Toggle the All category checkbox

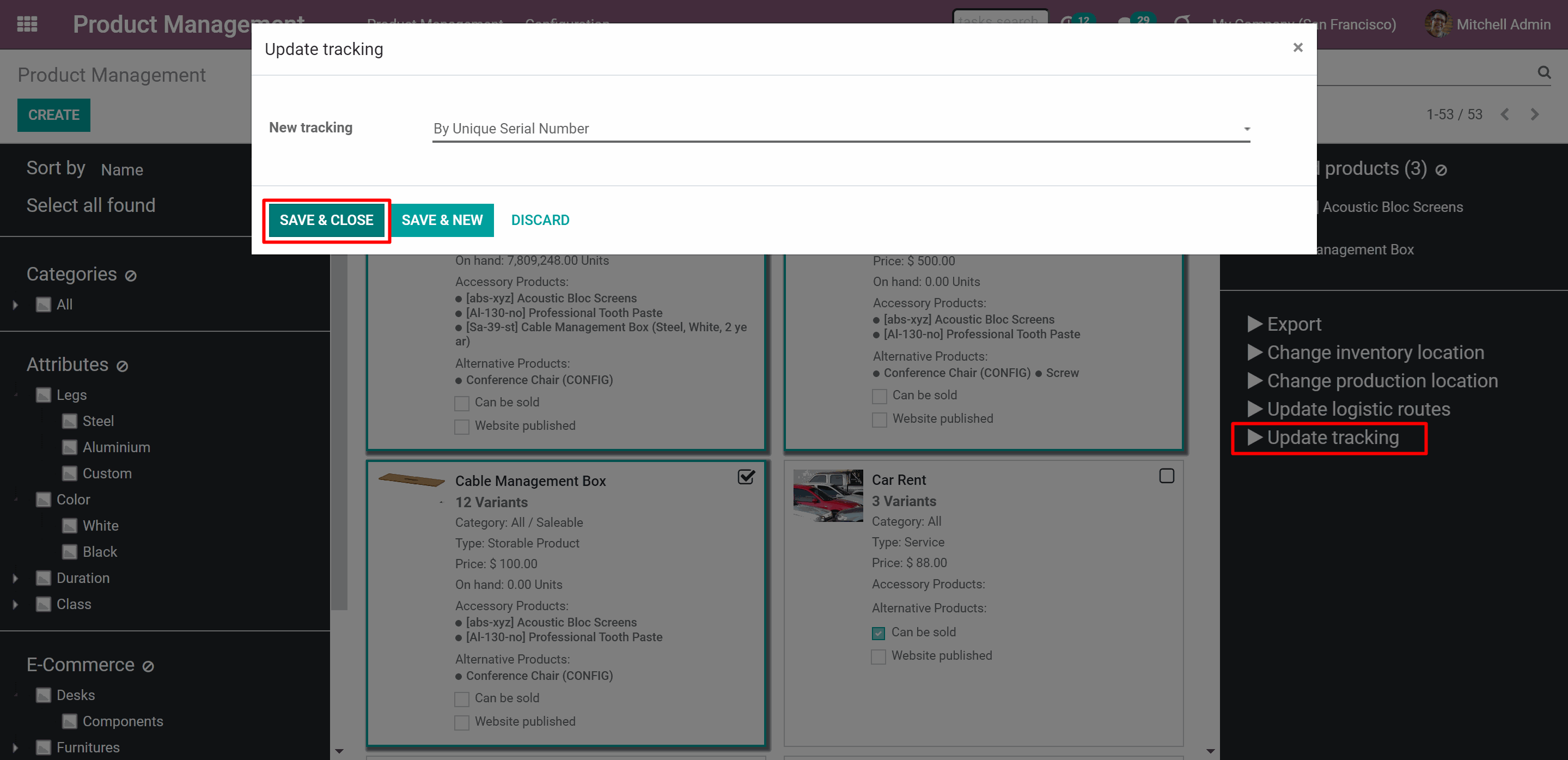pyautogui.click(x=43, y=305)
